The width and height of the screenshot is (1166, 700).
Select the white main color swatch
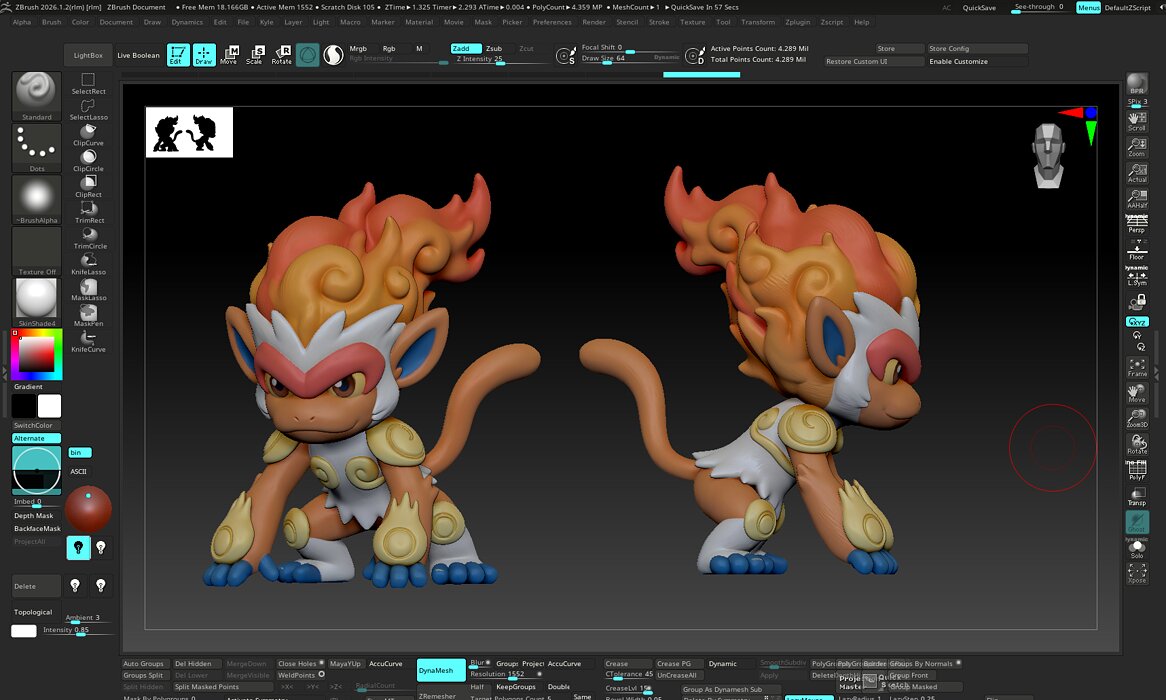(50, 406)
